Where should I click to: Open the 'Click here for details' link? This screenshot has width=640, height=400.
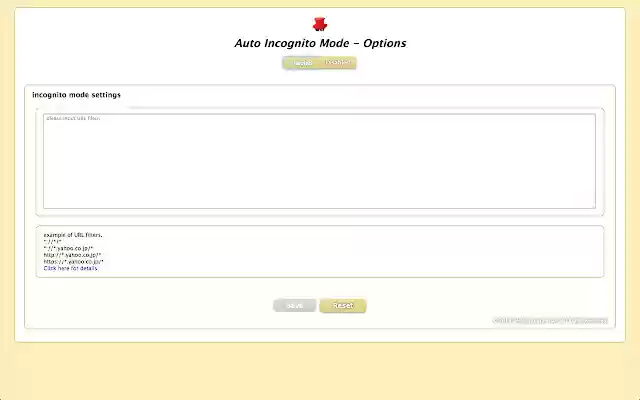70,268
